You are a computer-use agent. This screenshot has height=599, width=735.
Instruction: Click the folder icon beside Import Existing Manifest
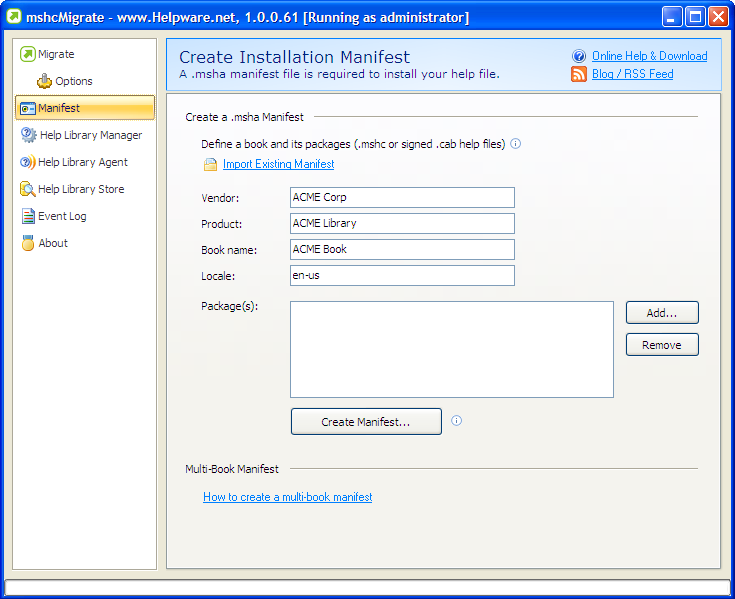click(x=210, y=165)
